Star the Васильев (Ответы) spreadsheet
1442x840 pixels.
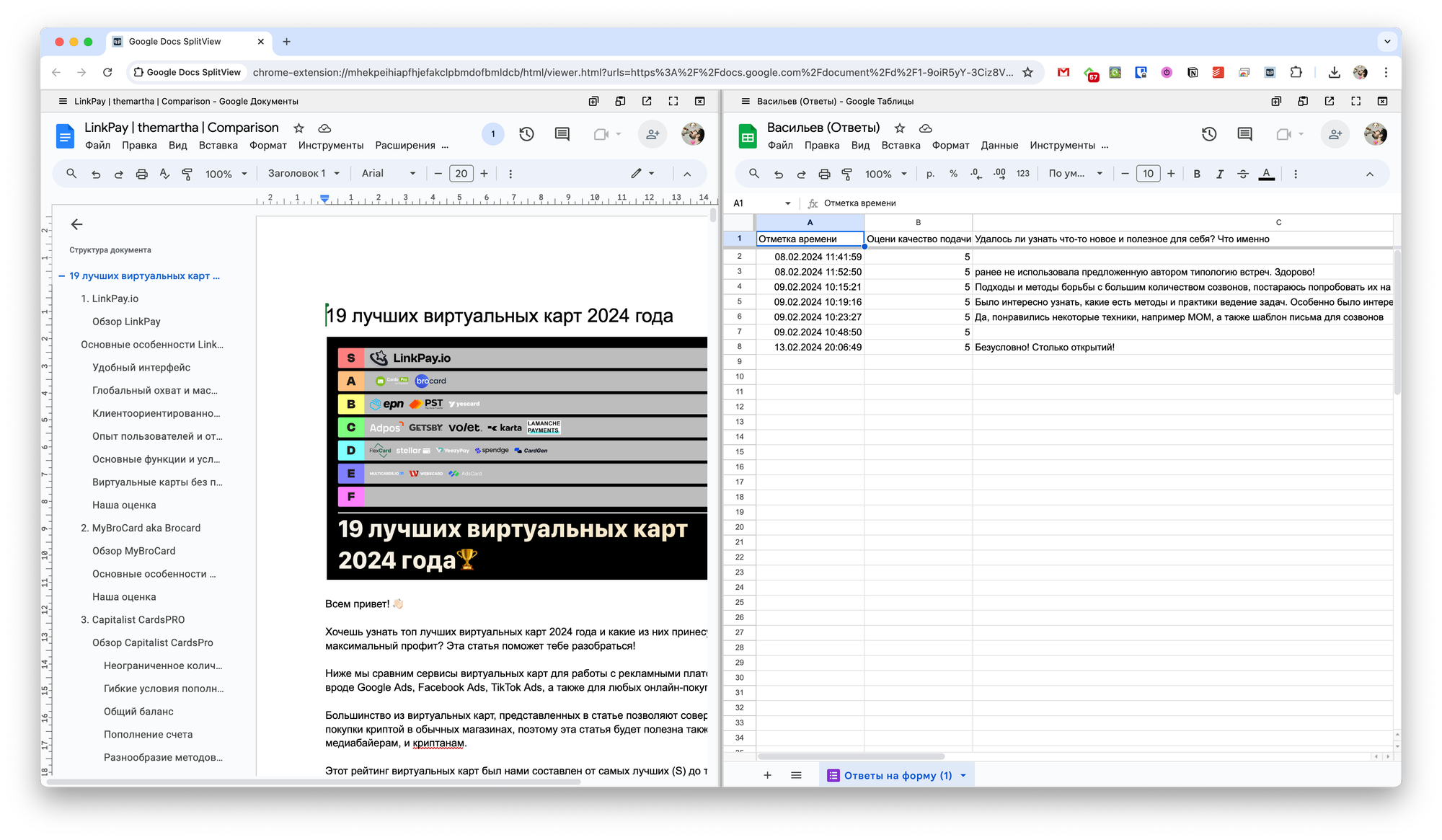(899, 128)
